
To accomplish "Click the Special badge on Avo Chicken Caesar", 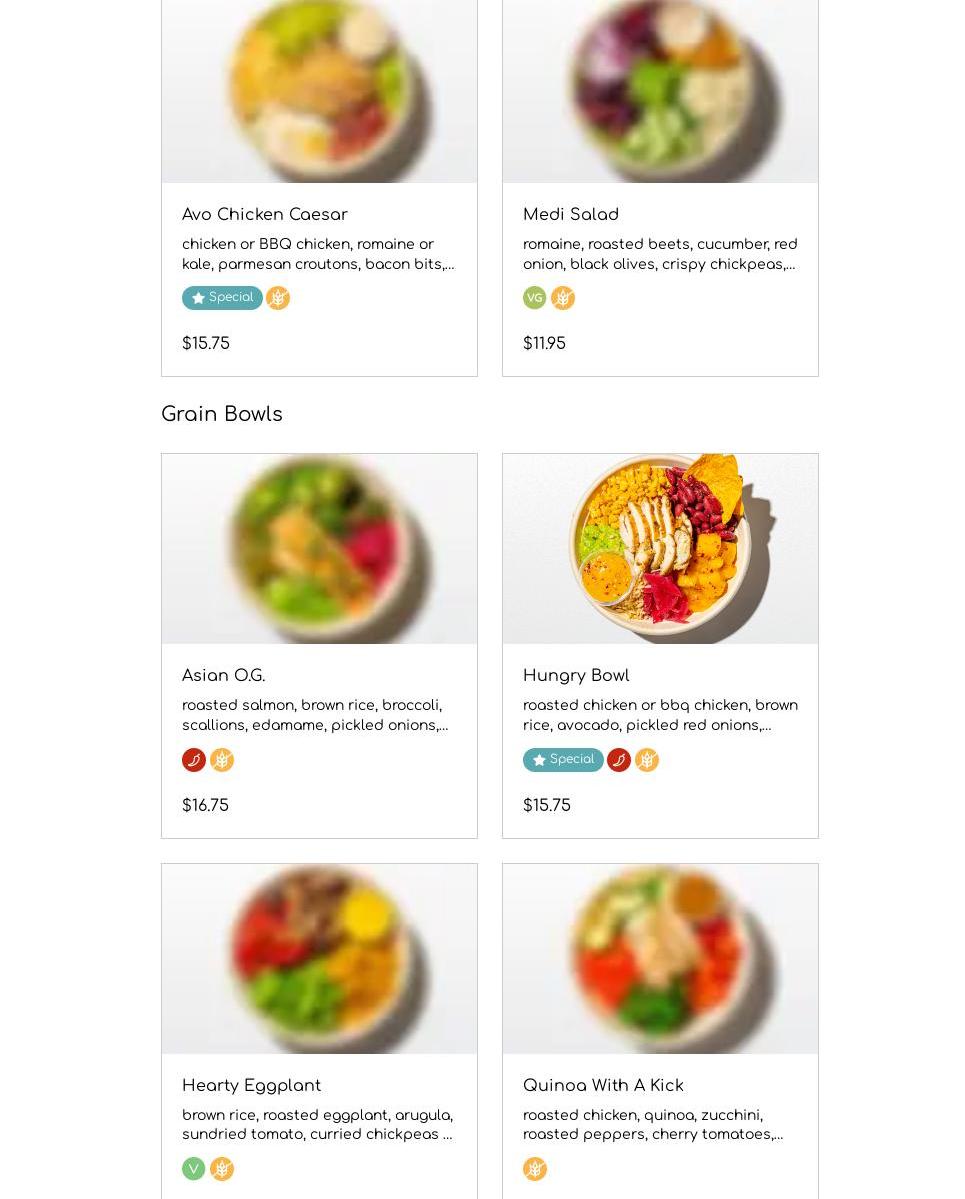I will click(222, 298).
